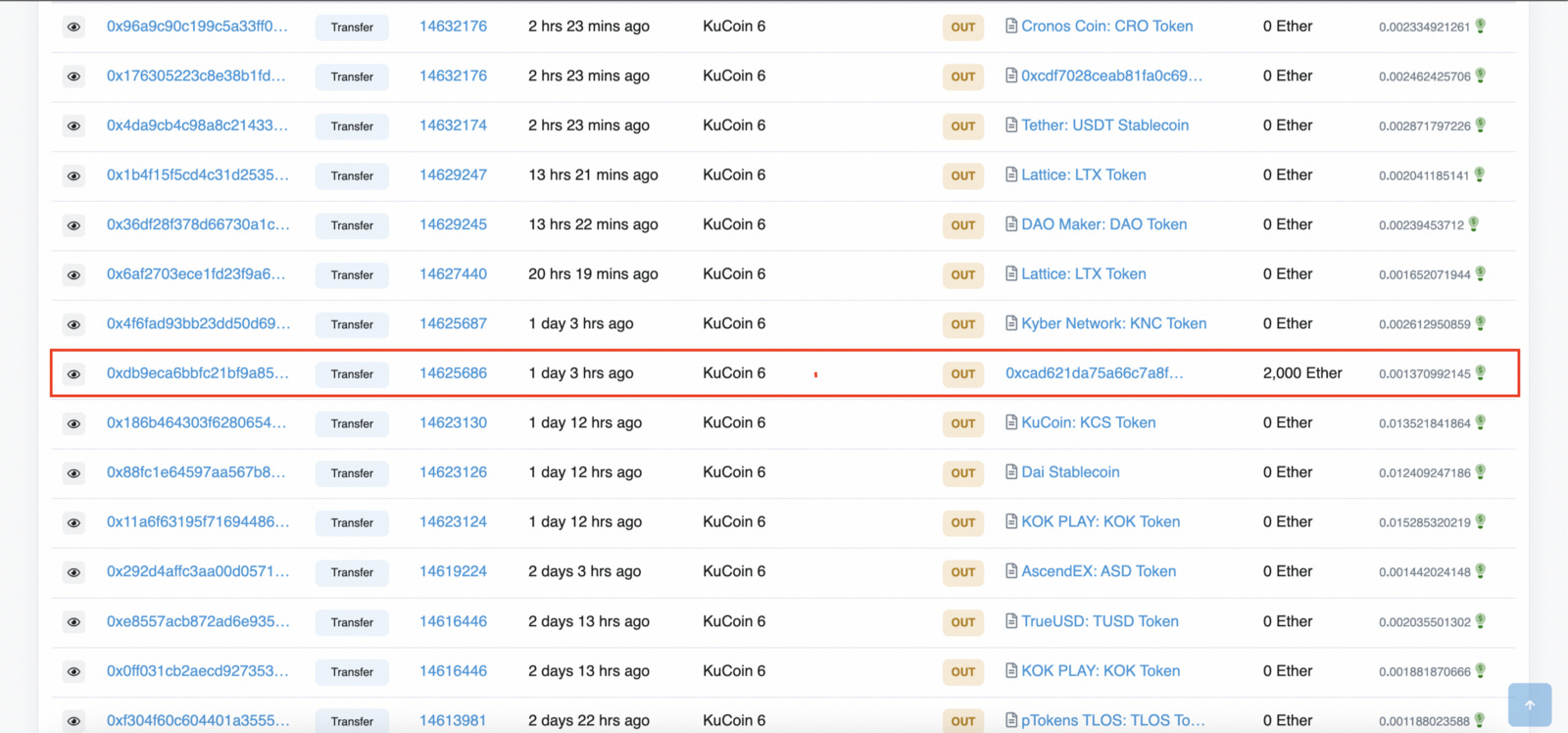Open block number 14625686
Viewport: 1568px width, 733px height.
coord(453,373)
